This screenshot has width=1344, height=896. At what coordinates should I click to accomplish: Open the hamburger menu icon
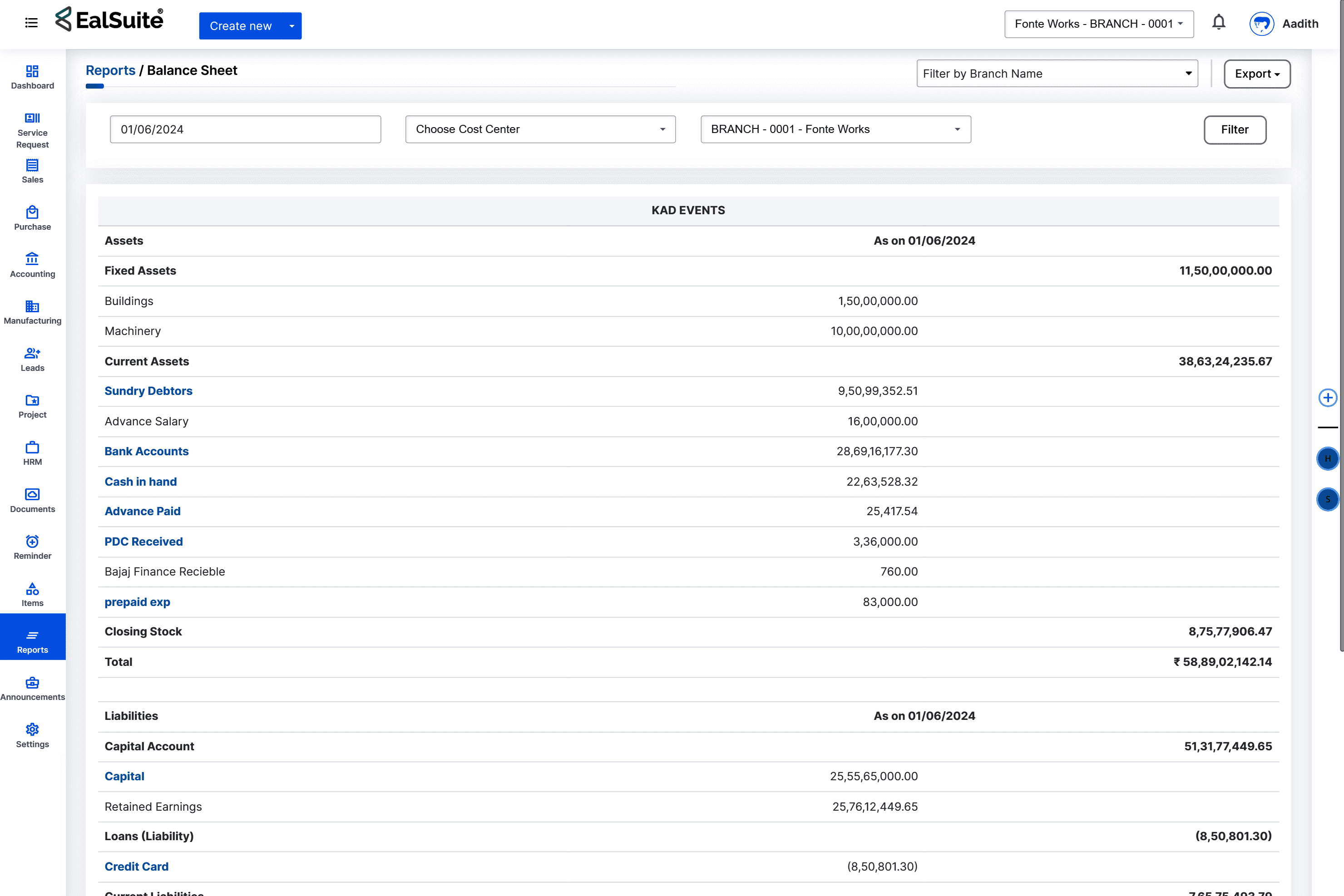[31, 23]
